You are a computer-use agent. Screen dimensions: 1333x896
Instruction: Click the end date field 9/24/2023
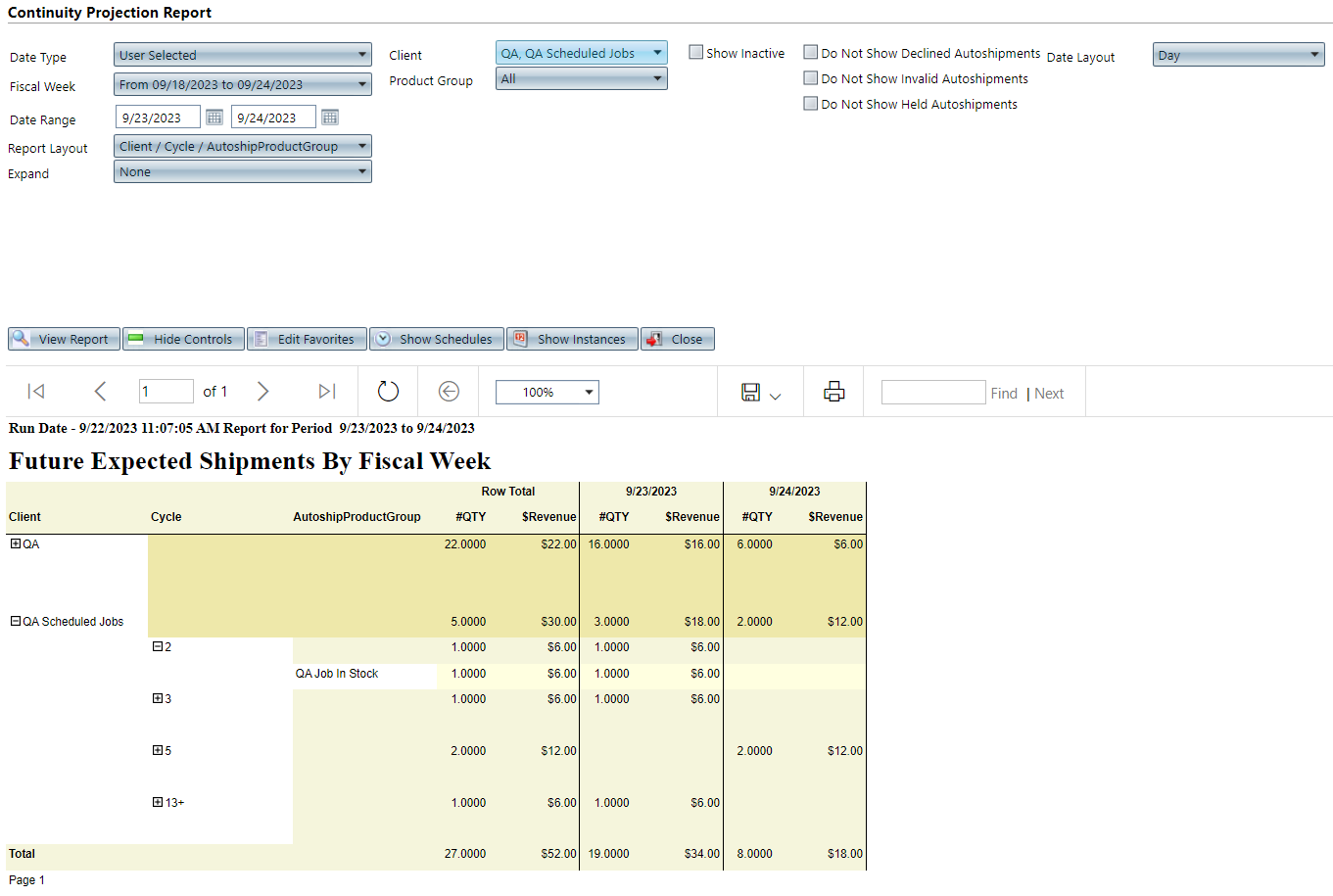click(x=273, y=118)
